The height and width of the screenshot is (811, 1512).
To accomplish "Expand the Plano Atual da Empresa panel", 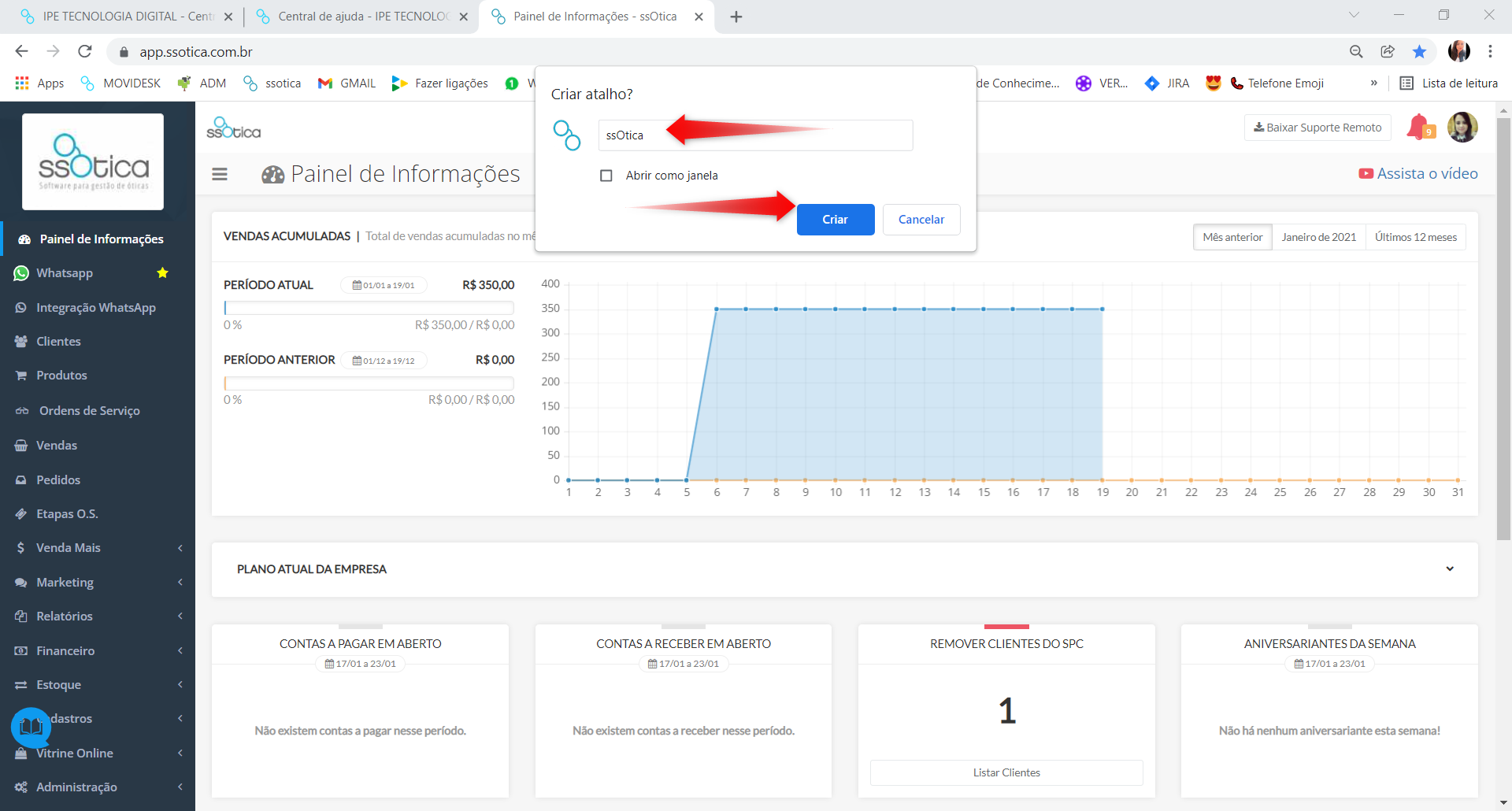I will [1450, 569].
